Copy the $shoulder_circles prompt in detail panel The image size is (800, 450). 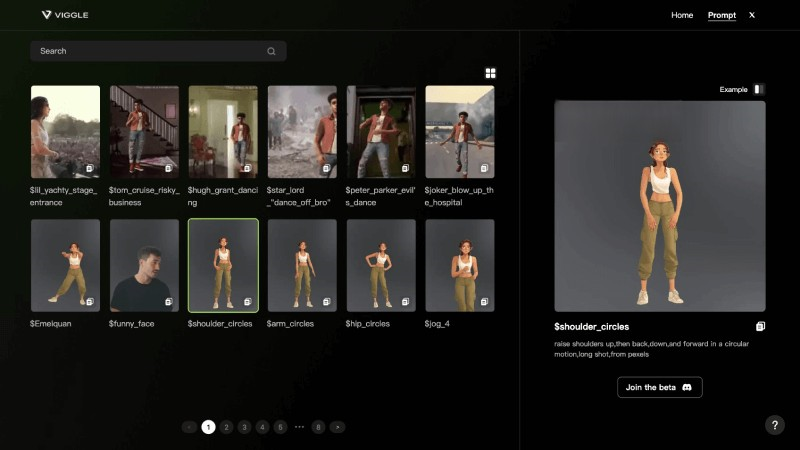pyautogui.click(x=760, y=326)
